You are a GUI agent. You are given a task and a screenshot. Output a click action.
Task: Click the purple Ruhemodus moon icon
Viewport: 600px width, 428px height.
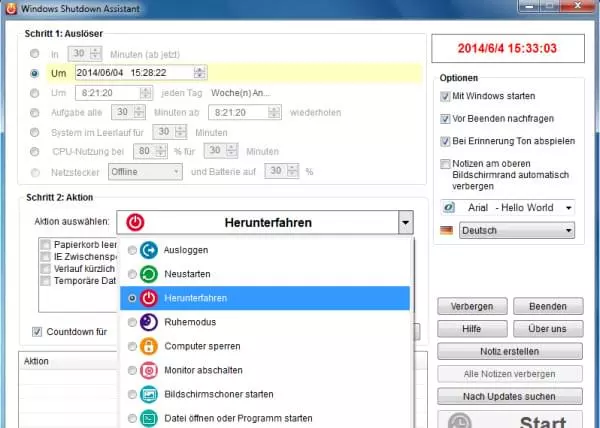[149, 322]
